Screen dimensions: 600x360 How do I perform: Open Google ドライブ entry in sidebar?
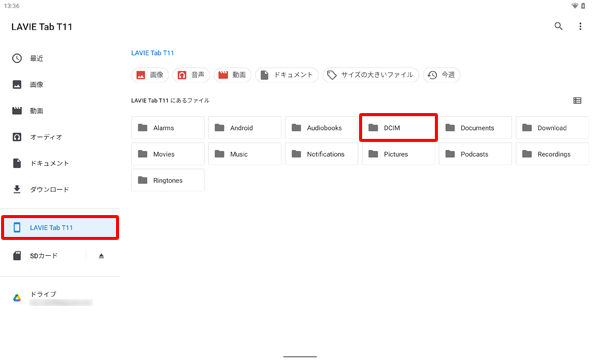60,298
